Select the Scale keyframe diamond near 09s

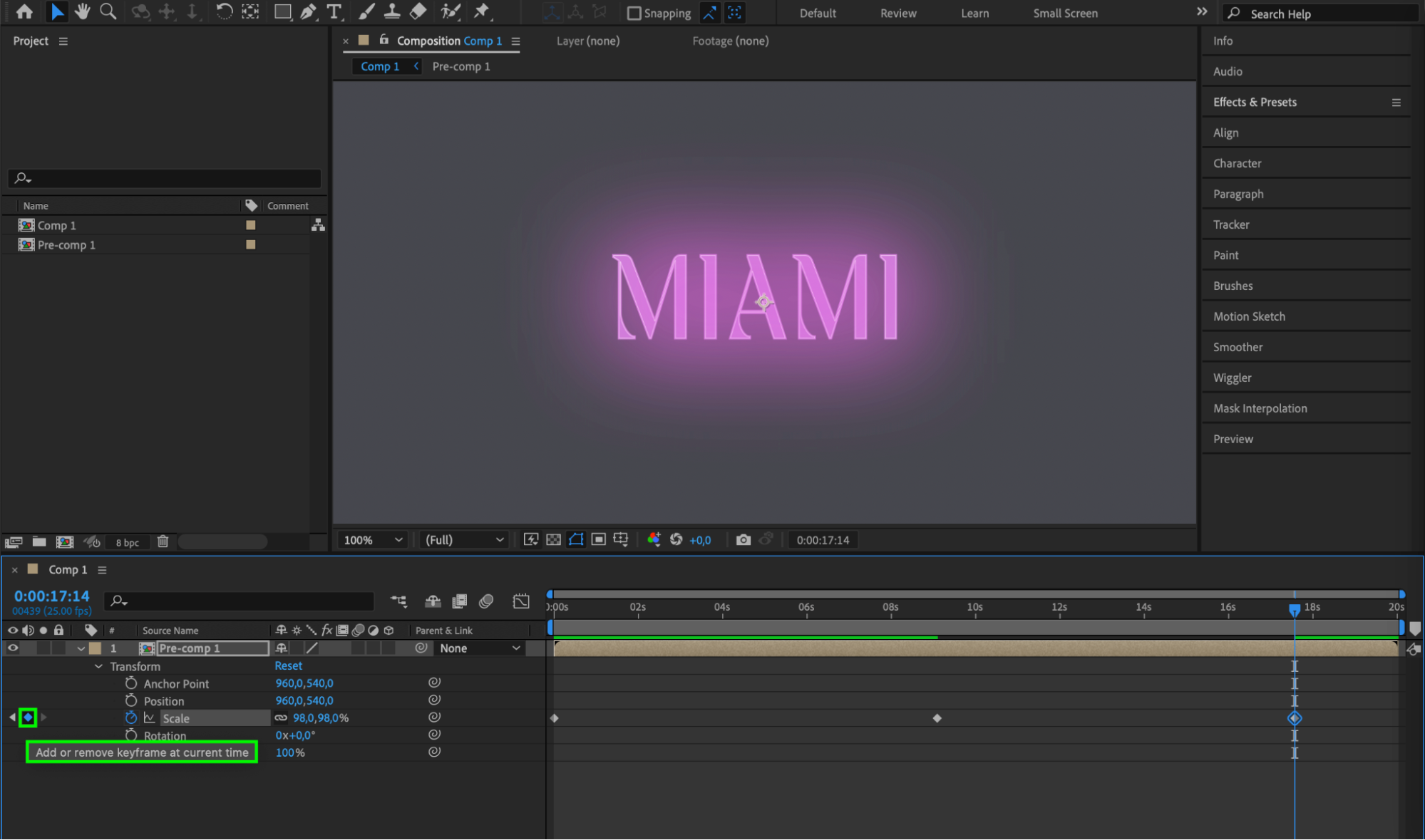click(x=937, y=718)
